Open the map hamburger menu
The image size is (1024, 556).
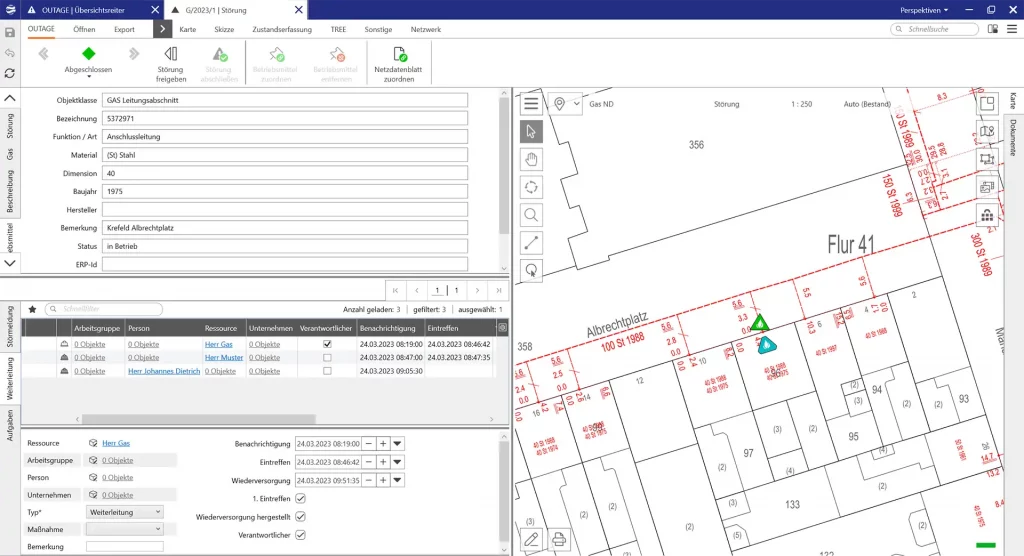click(x=531, y=103)
